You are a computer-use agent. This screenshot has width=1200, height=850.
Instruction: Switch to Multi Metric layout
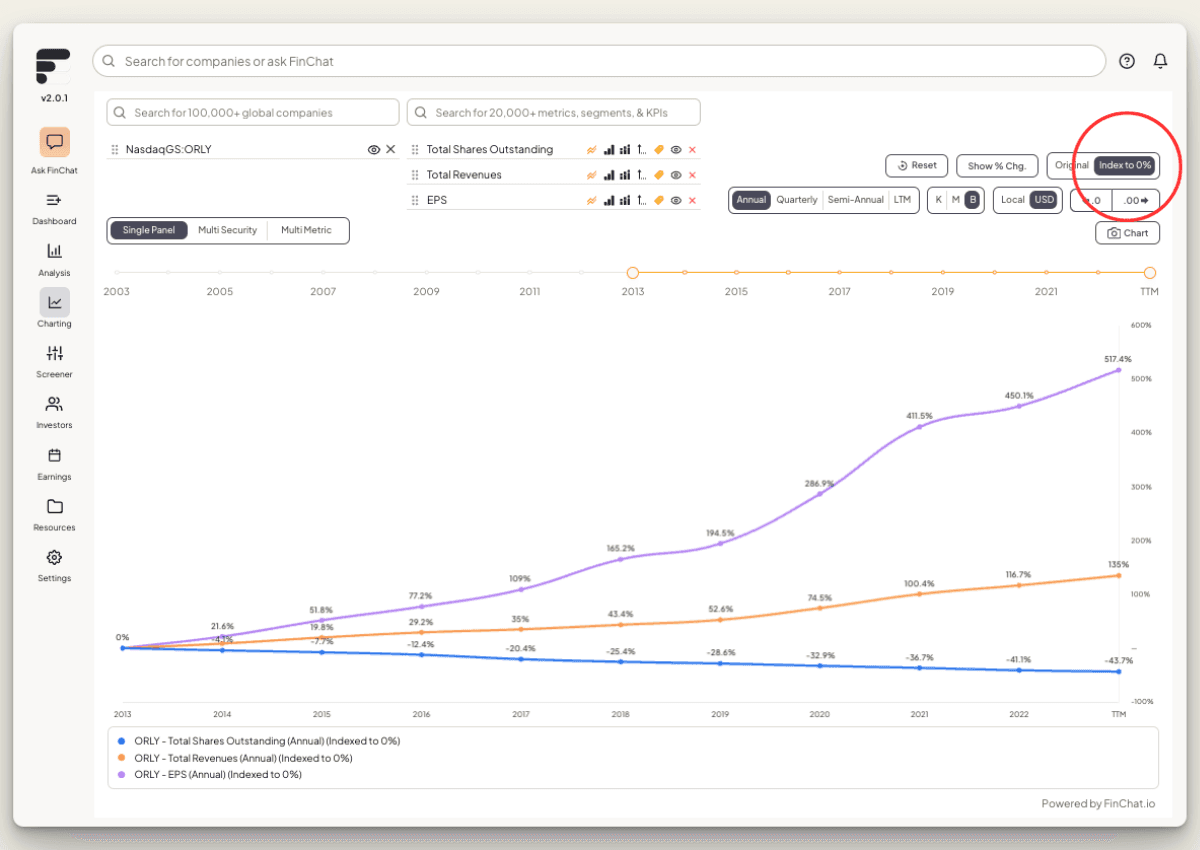pos(306,230)
